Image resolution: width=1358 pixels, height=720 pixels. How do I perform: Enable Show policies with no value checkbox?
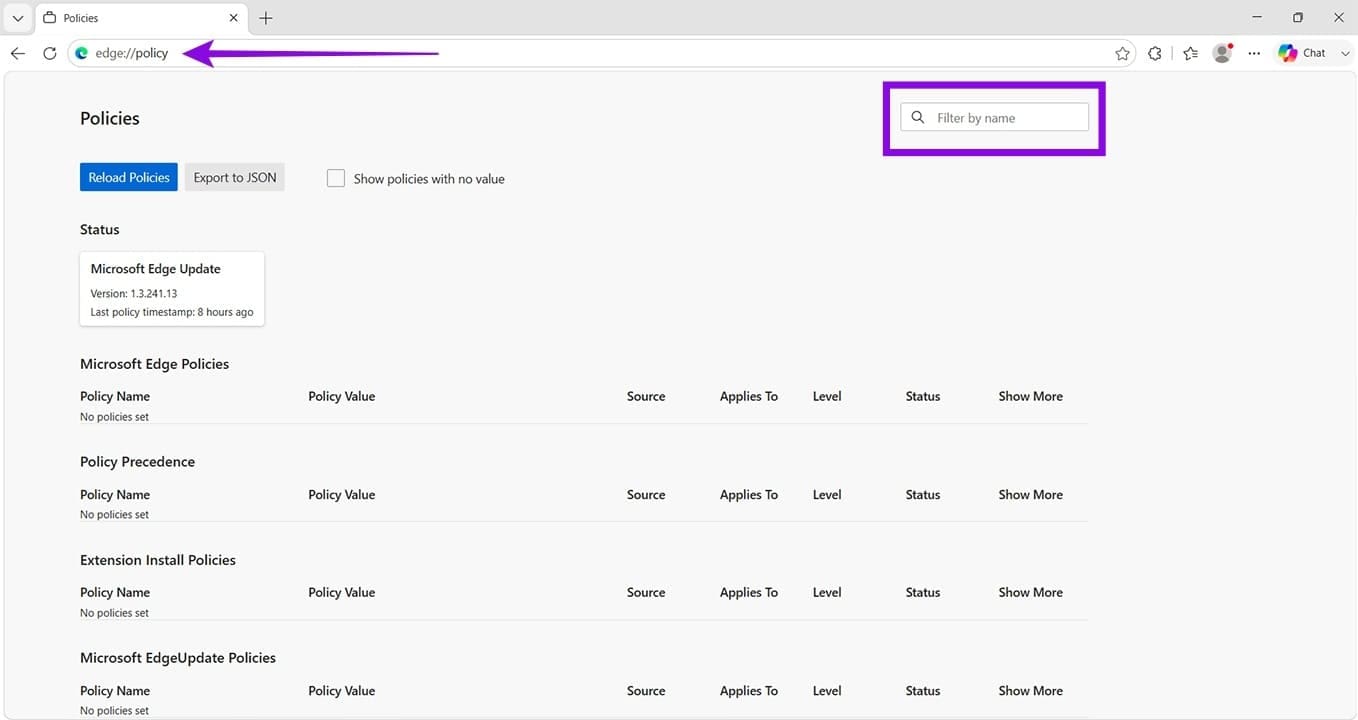(336, 178)
